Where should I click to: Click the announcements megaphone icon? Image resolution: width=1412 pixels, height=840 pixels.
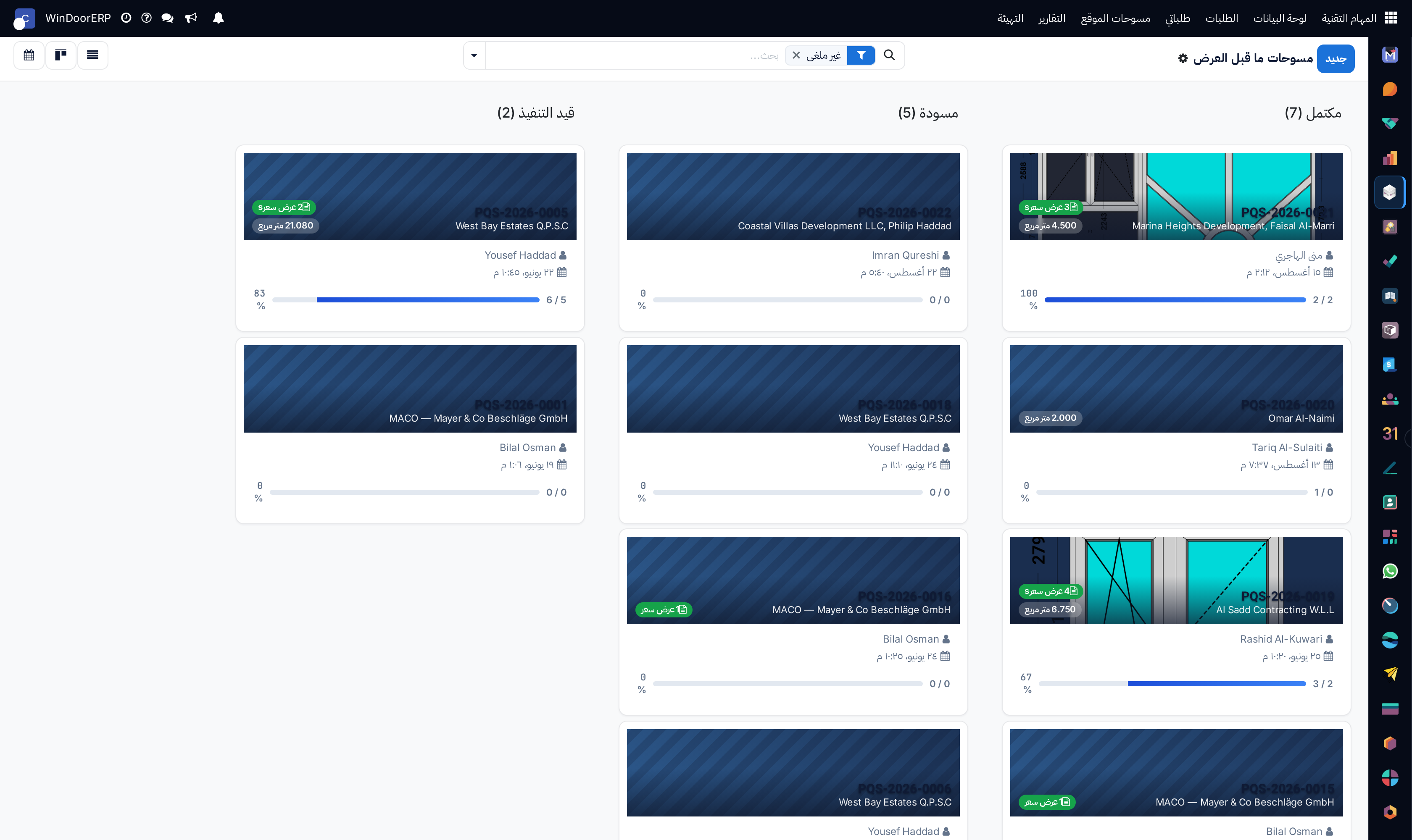click(191, 18)
